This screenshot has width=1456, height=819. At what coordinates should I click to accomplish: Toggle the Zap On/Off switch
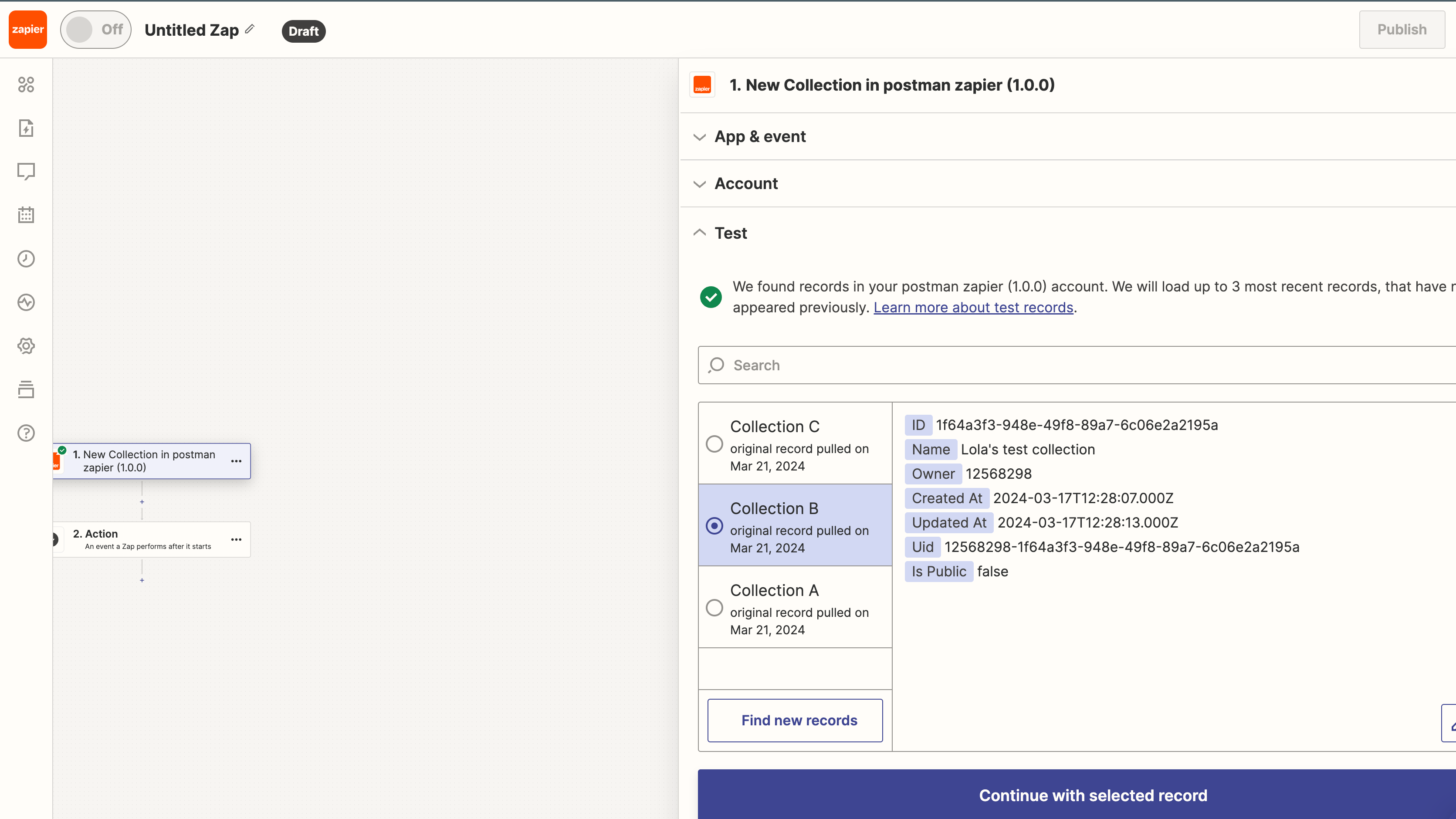pos(95,29)
